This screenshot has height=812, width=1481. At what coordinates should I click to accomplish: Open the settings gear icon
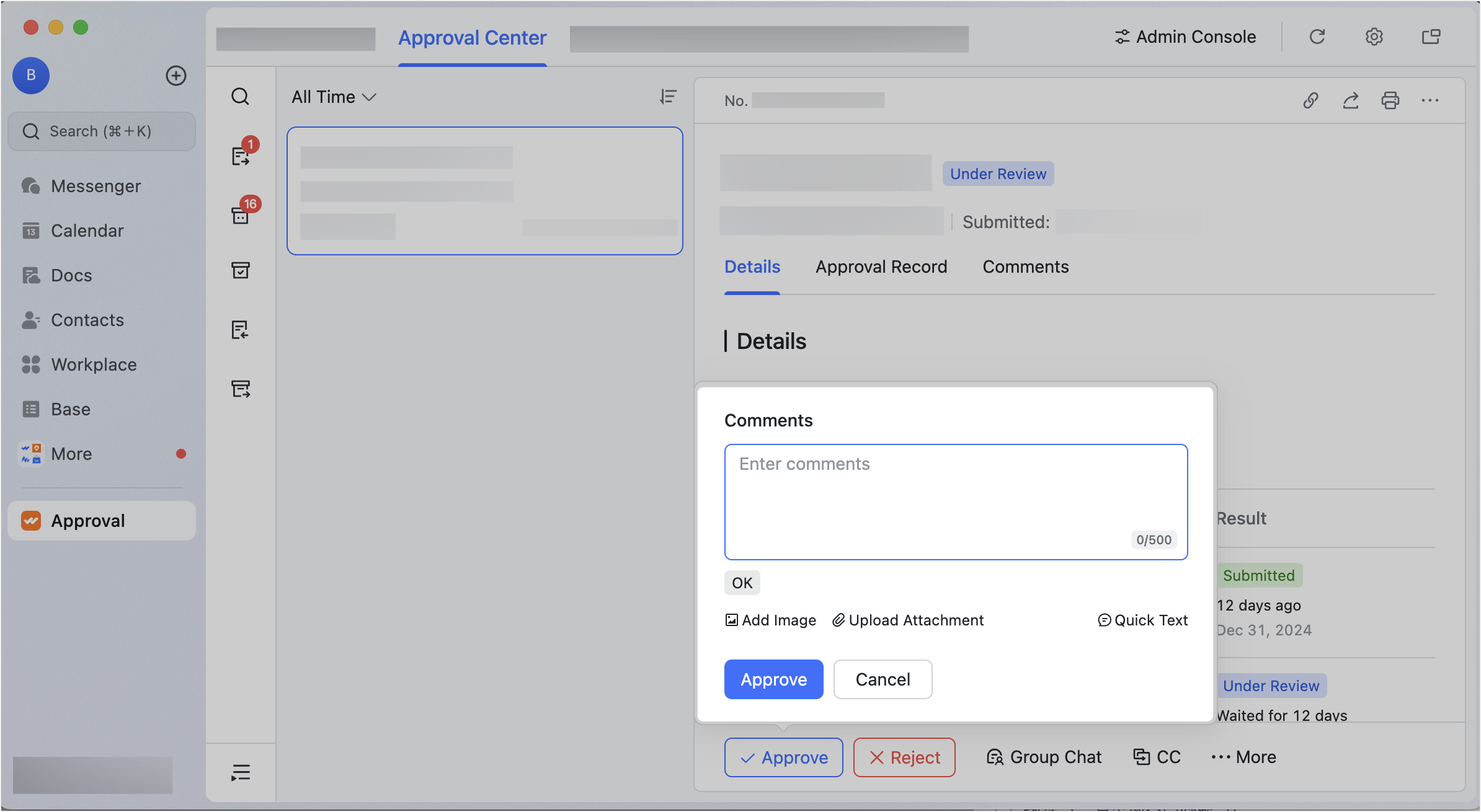click(x=1374, y=37)
